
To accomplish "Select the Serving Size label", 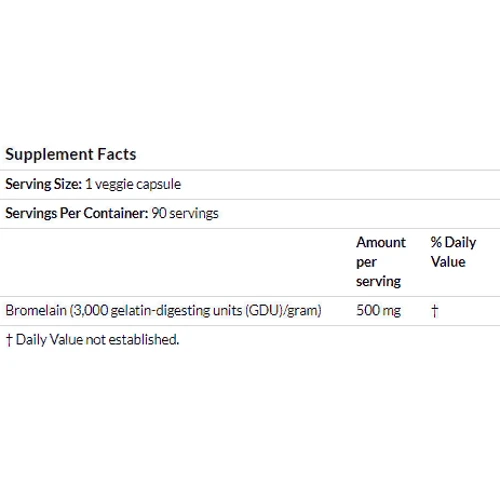I will tap(43, 184).
